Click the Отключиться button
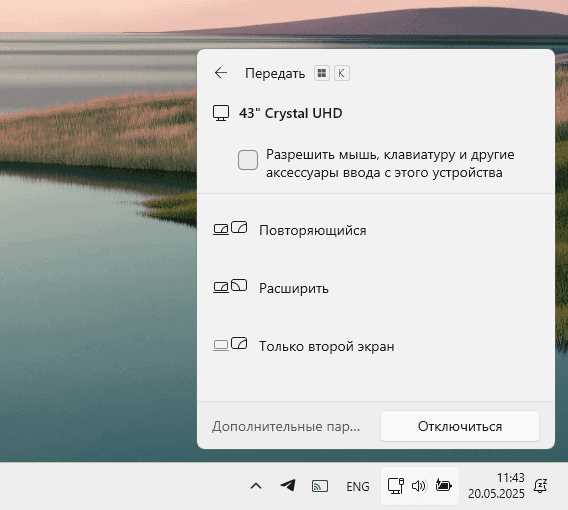Viewport: 568px width, 510px height. 460,426
